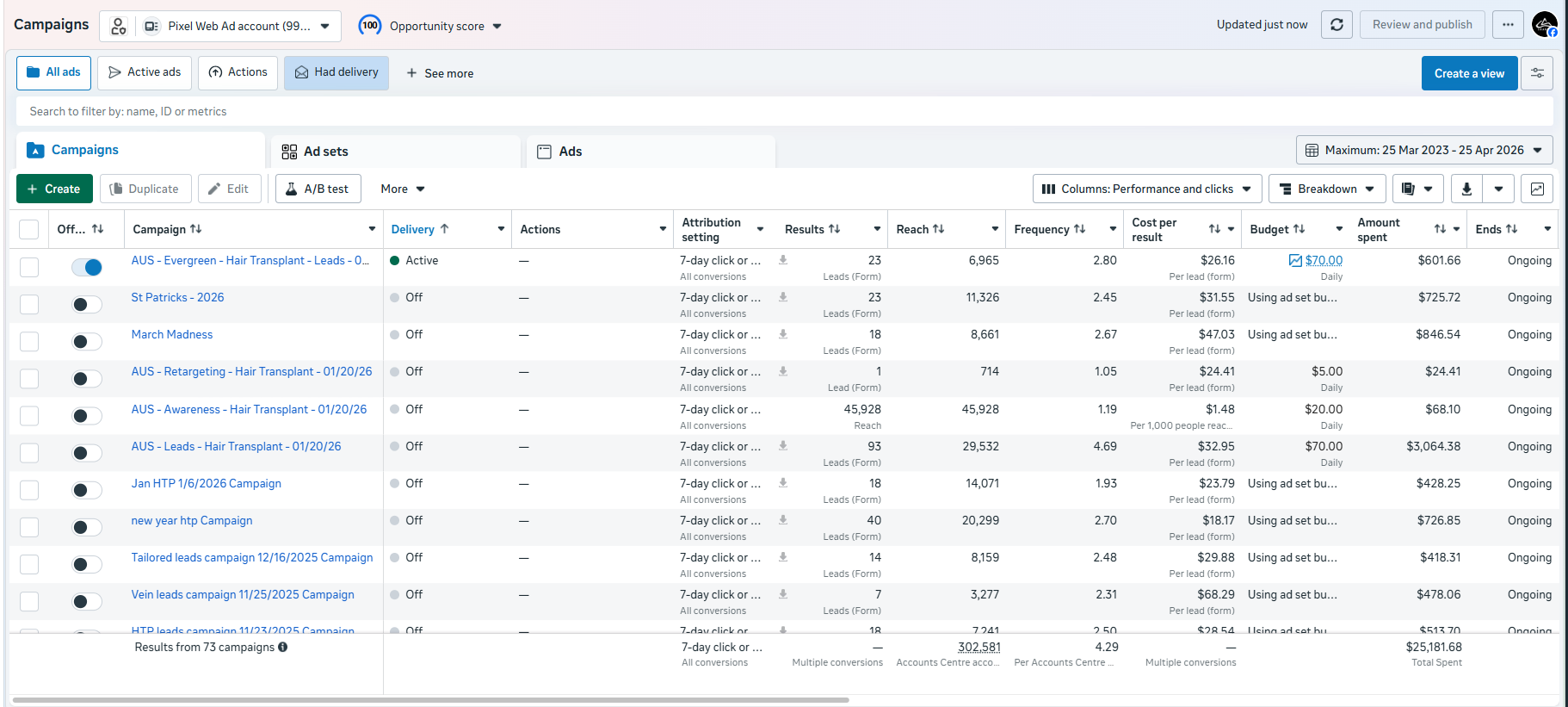Click the account overview people icon

click(x=119, y=26)
